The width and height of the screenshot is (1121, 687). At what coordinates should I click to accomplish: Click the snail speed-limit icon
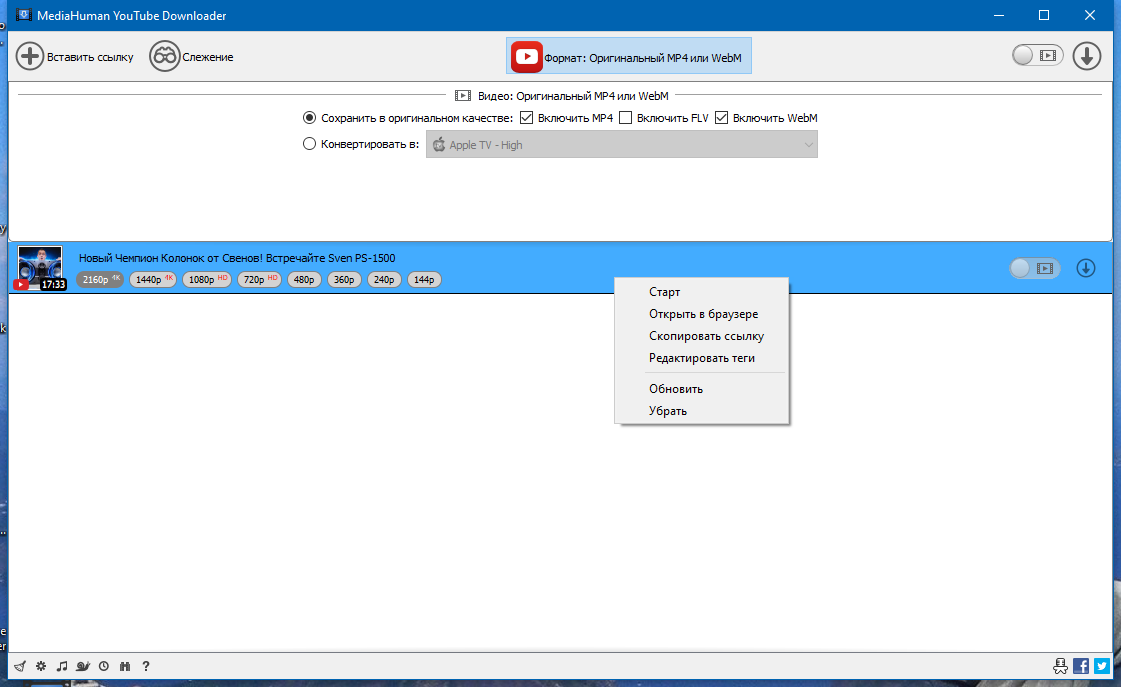(83, 666)
